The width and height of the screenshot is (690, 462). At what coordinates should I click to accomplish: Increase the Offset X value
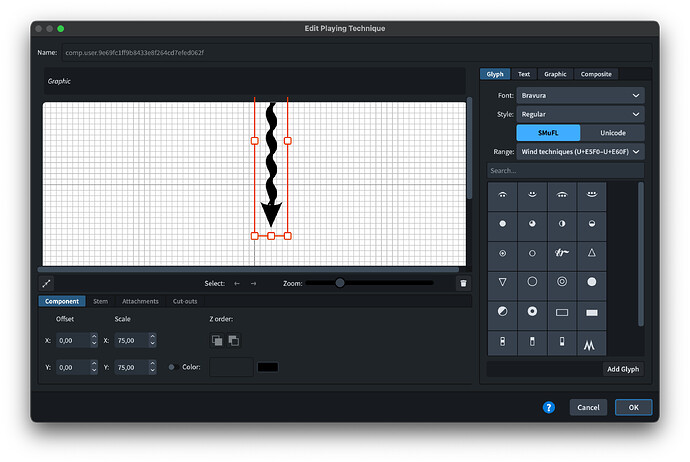pos(94,337)
